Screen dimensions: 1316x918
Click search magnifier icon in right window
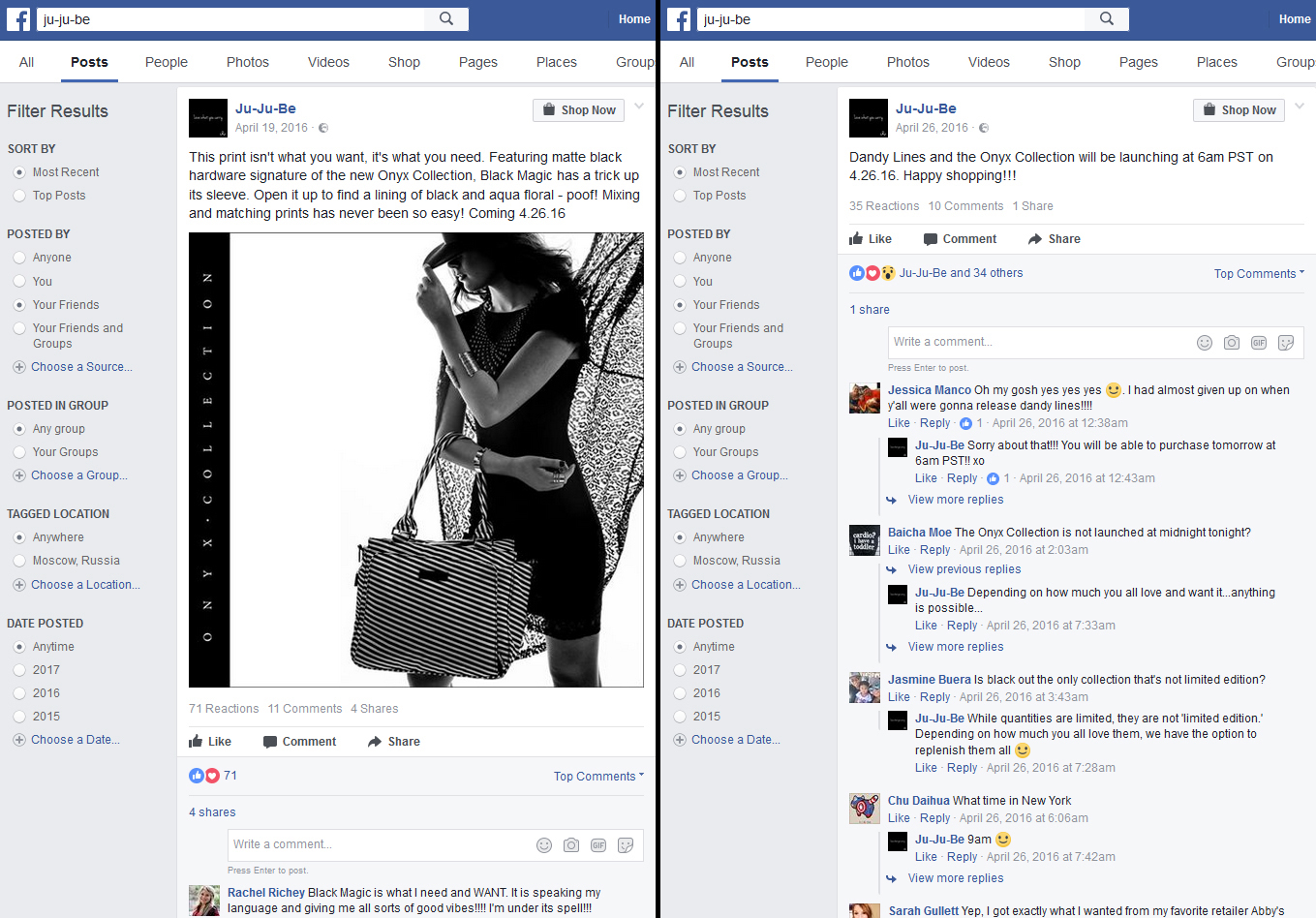click(1107, 18)
